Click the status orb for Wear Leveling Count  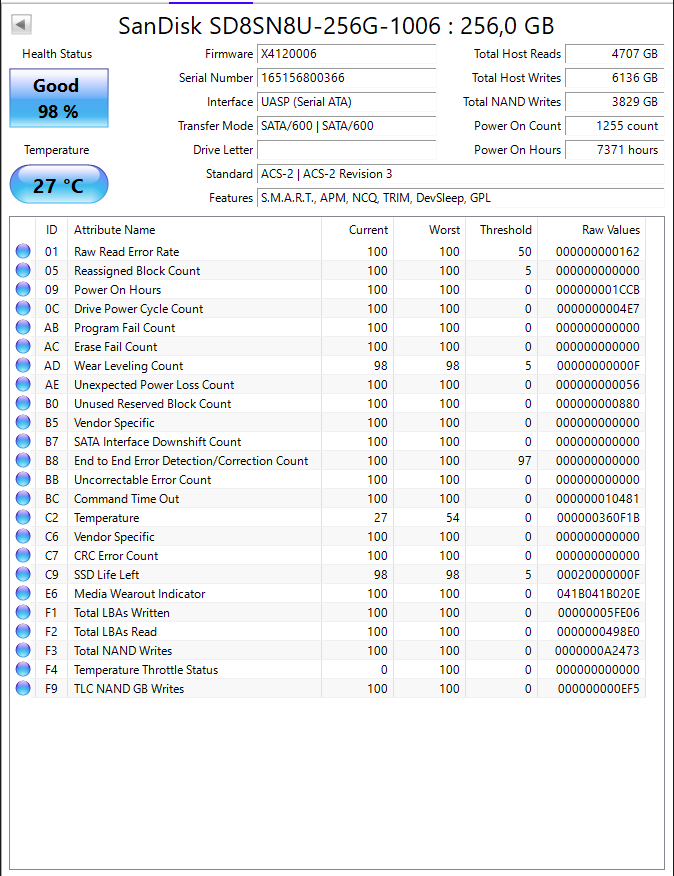[23, 365]
